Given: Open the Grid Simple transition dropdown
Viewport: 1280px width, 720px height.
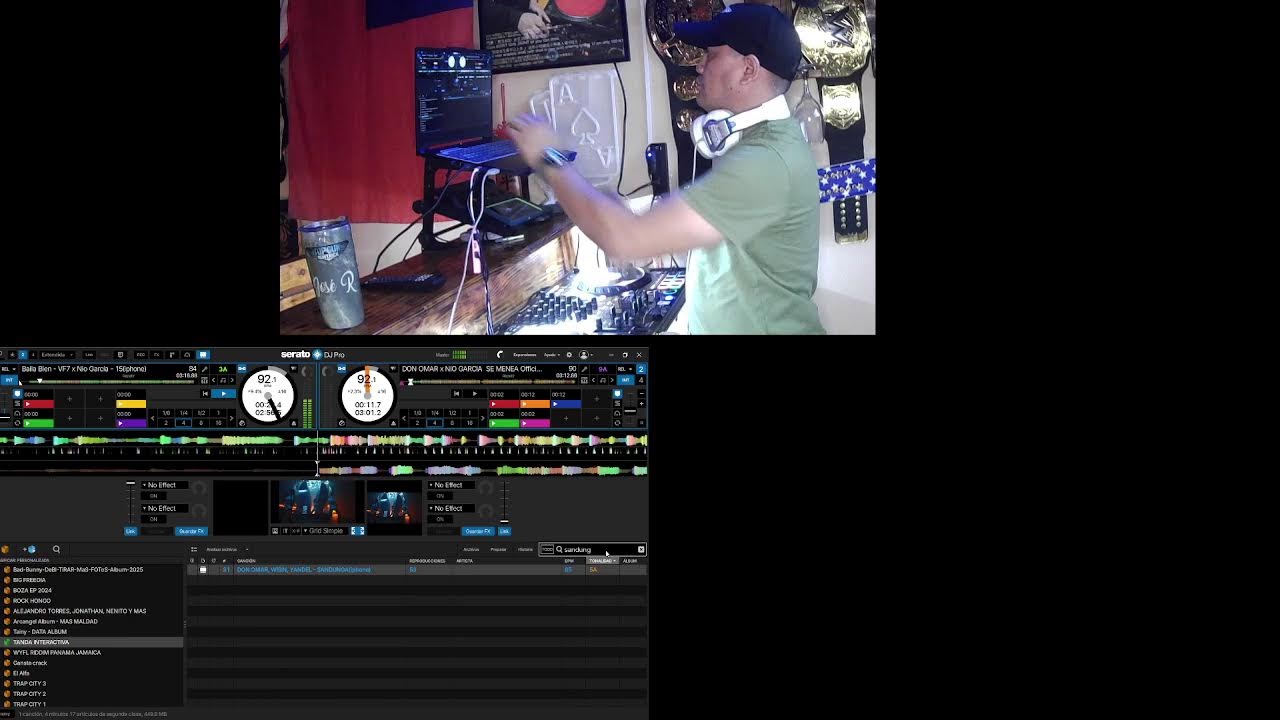Looking at the screenshot, I should [x=325, y=531].
